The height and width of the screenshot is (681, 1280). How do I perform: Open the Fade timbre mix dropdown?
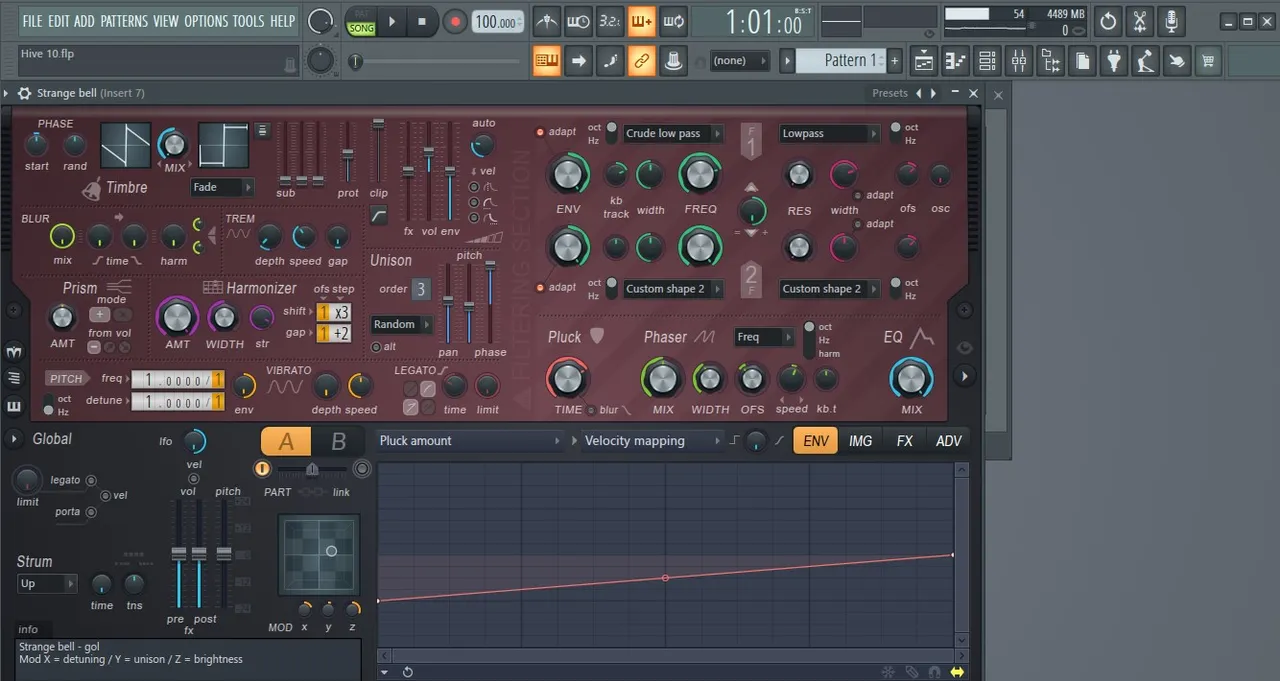tap(222, 187)
